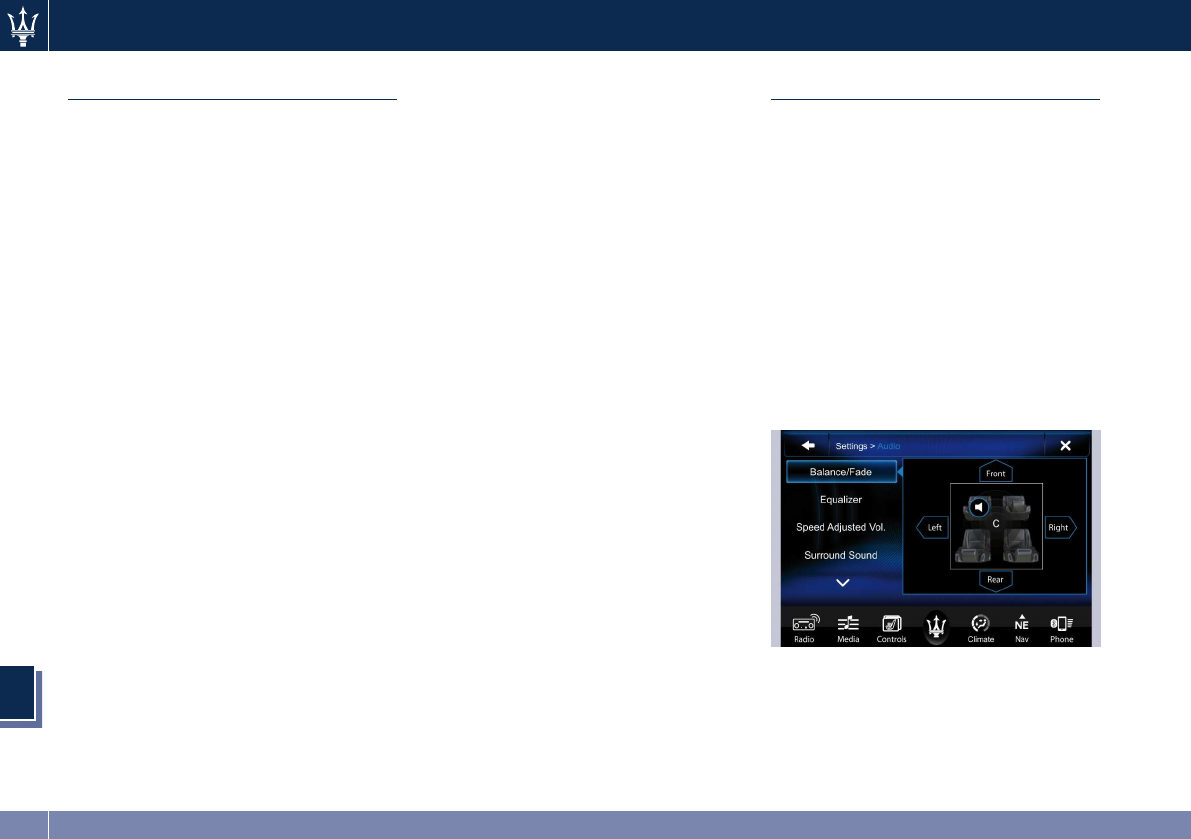Open the Climate screen
1191x839 pixels.
coord(981,629)
